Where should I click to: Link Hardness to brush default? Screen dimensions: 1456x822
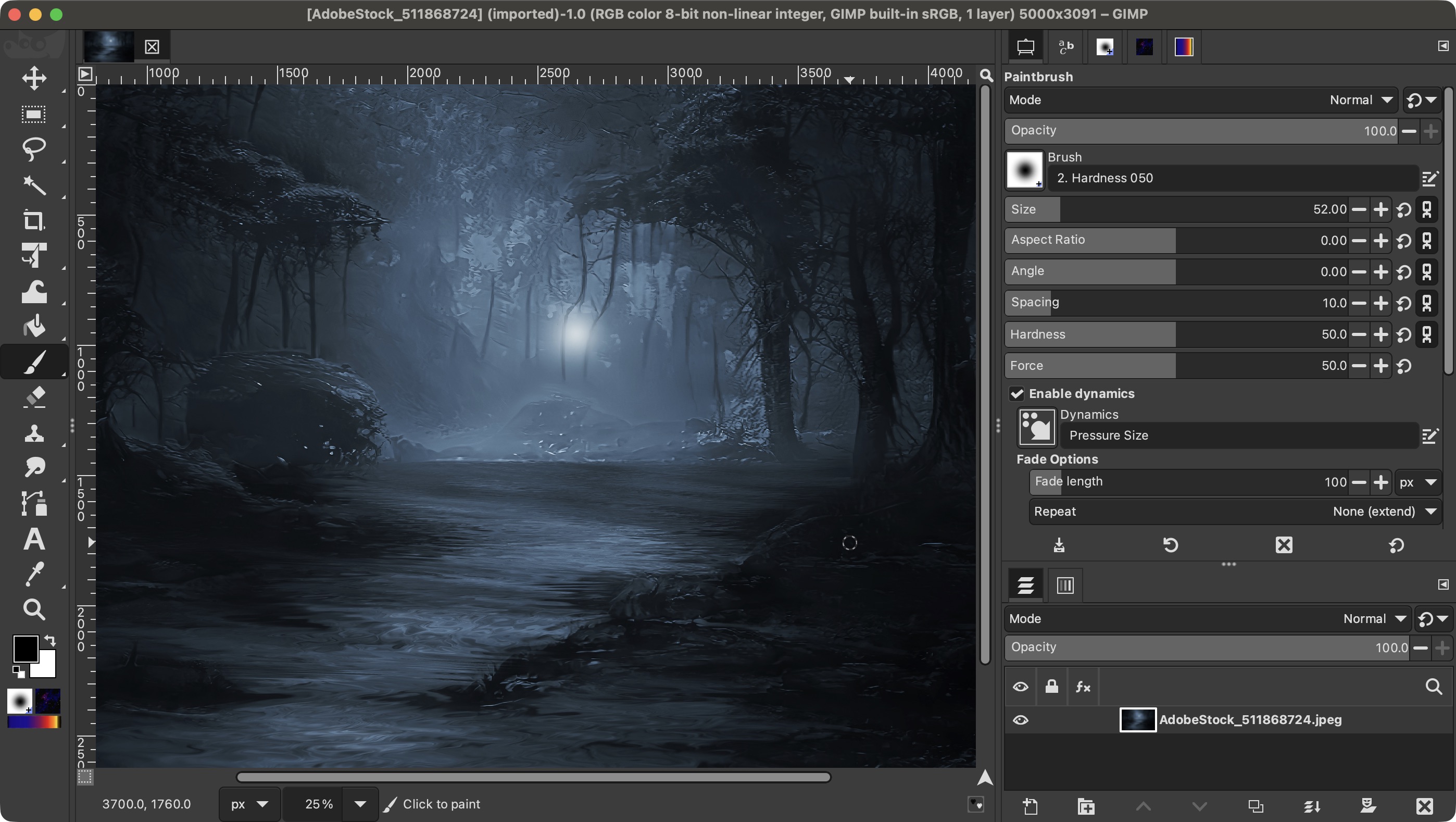[1427, 334]
